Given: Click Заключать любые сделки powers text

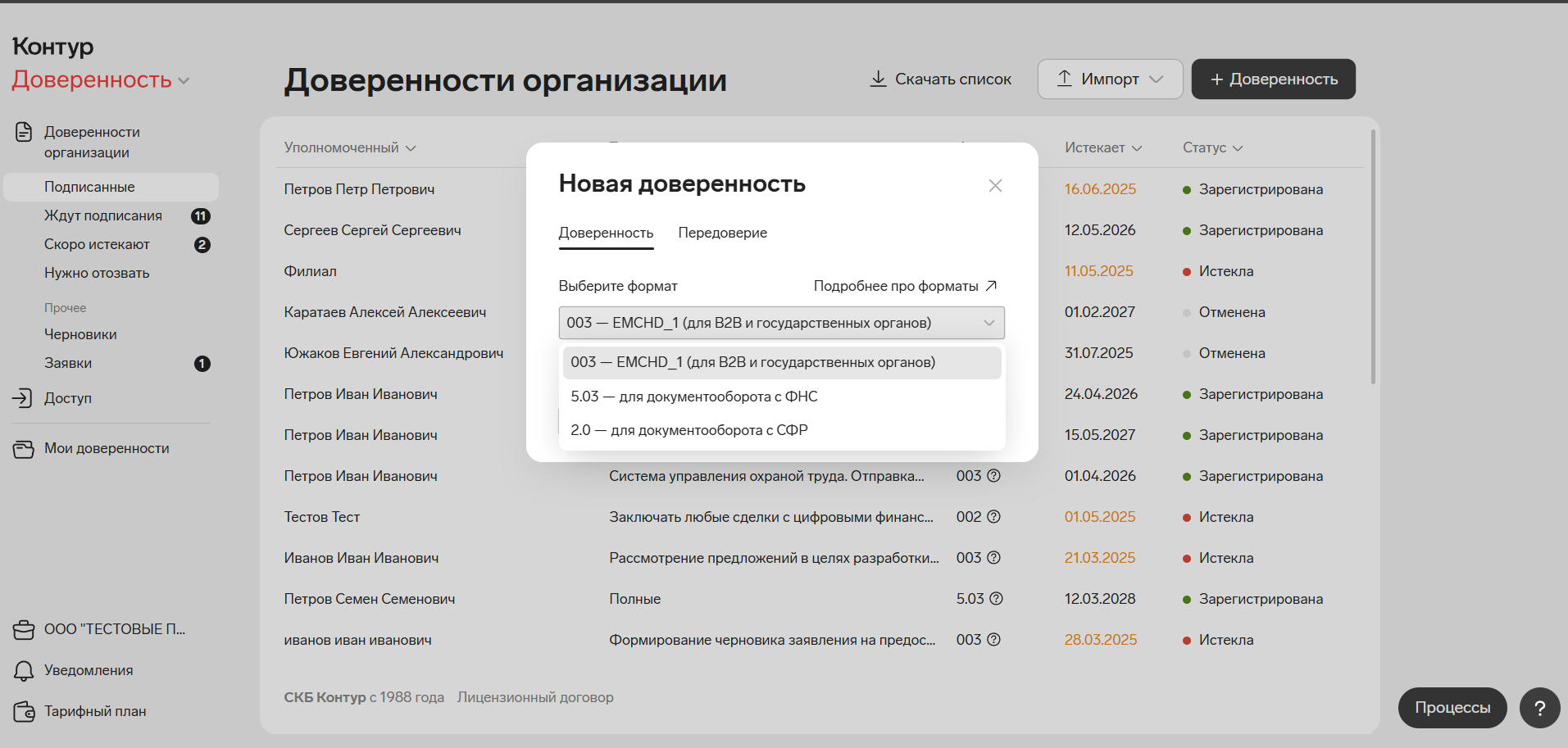Looking at the screenshot, I should pyautogui.click(x=771, y=517).
